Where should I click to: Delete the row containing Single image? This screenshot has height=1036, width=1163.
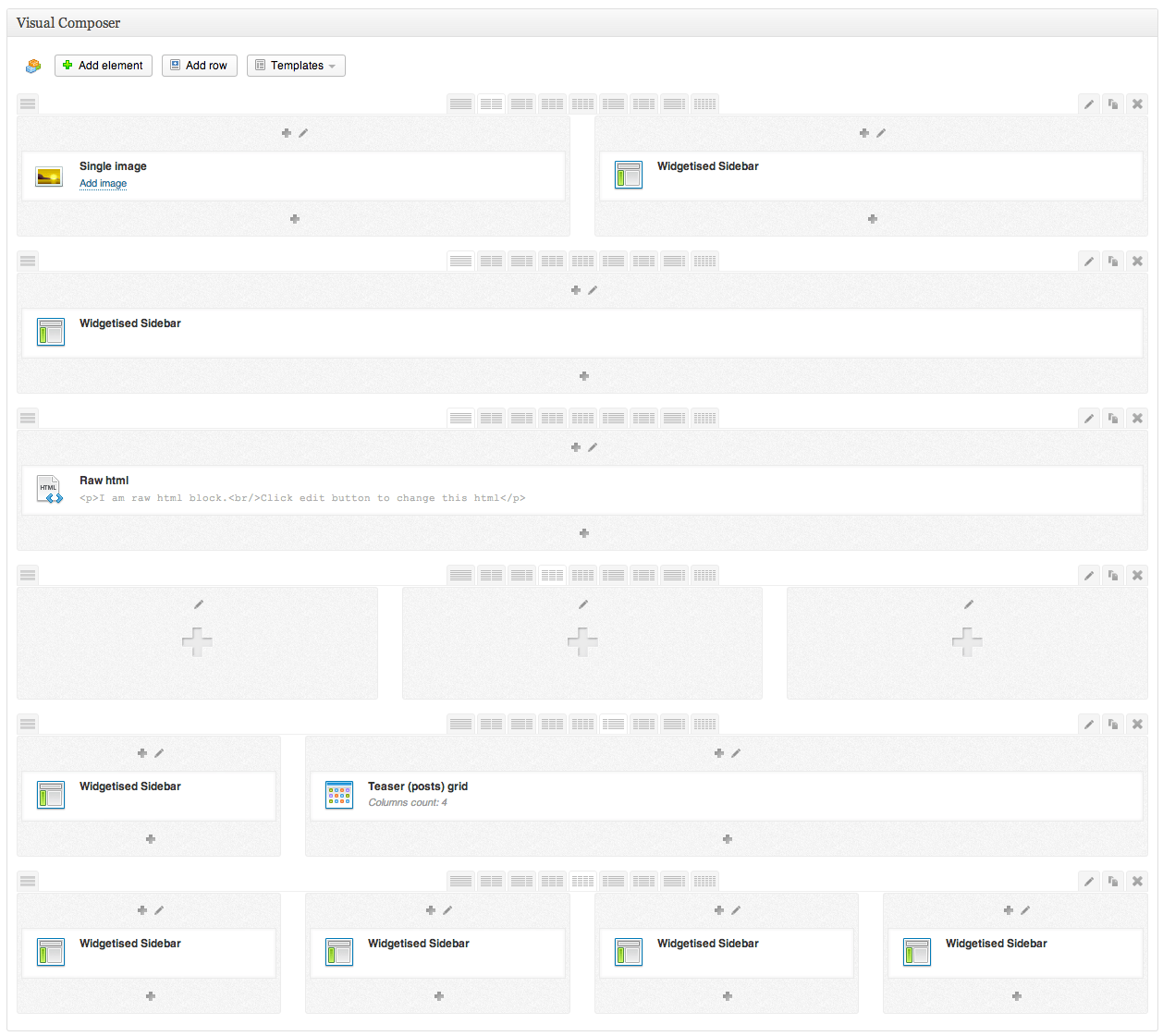1137,104
